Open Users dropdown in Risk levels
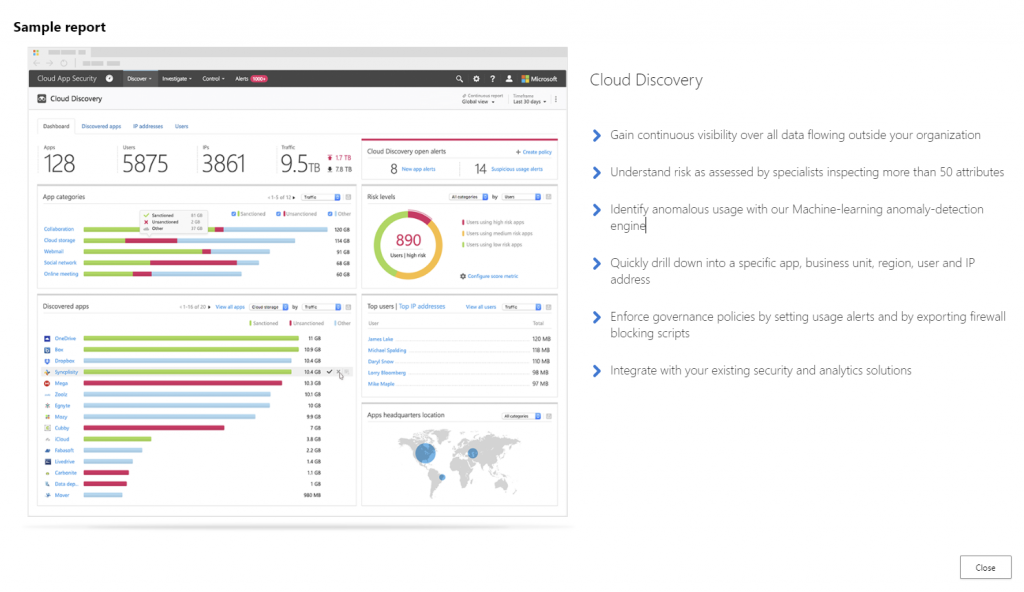The width and height of the screenshot is (1024, 592). click(522, 197)
